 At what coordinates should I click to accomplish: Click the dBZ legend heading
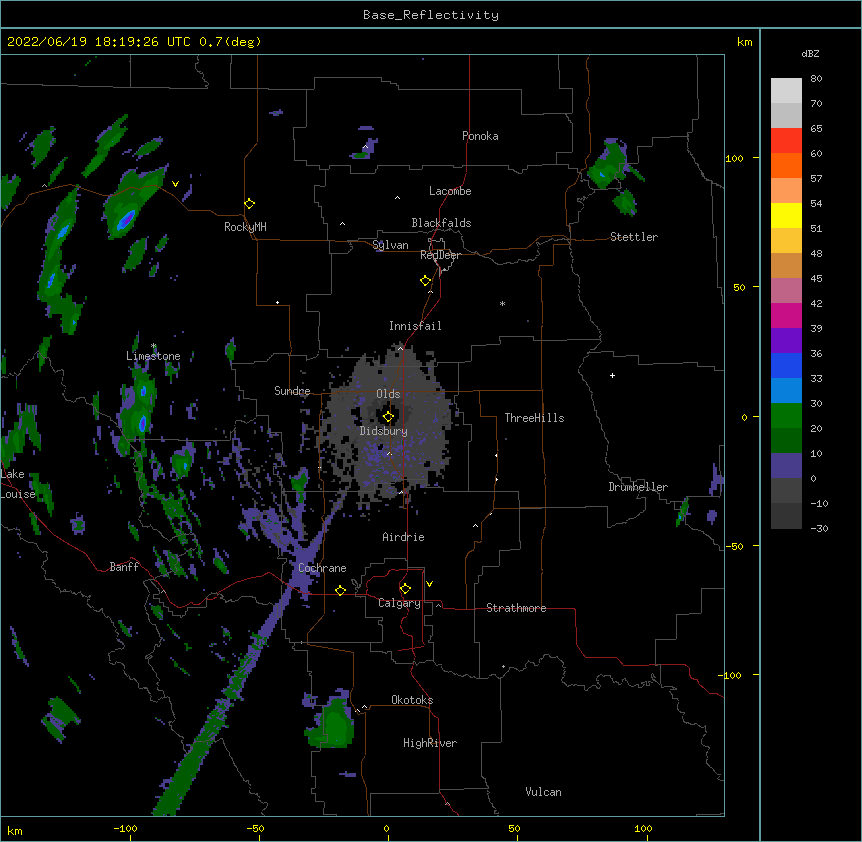point(810,54)
